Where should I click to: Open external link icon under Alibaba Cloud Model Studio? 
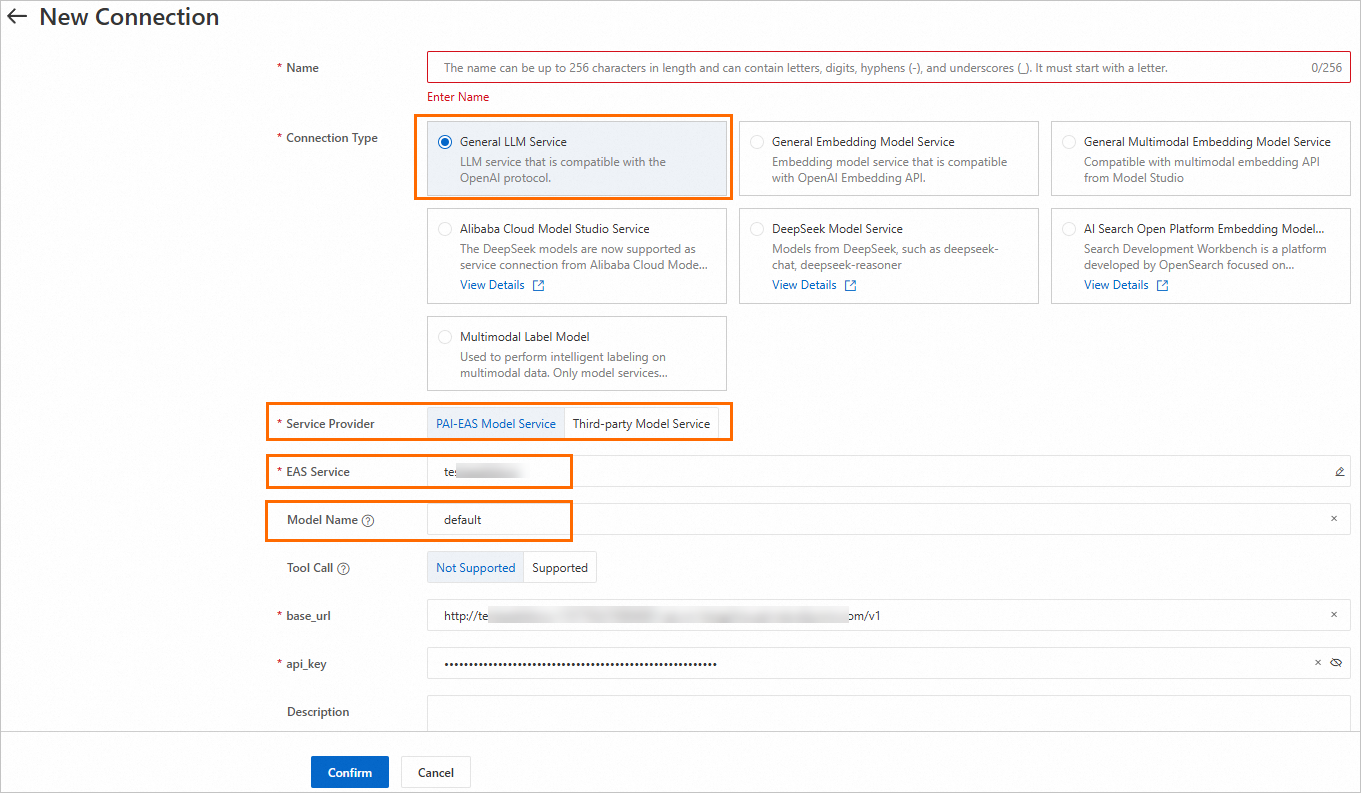(538, 286)
